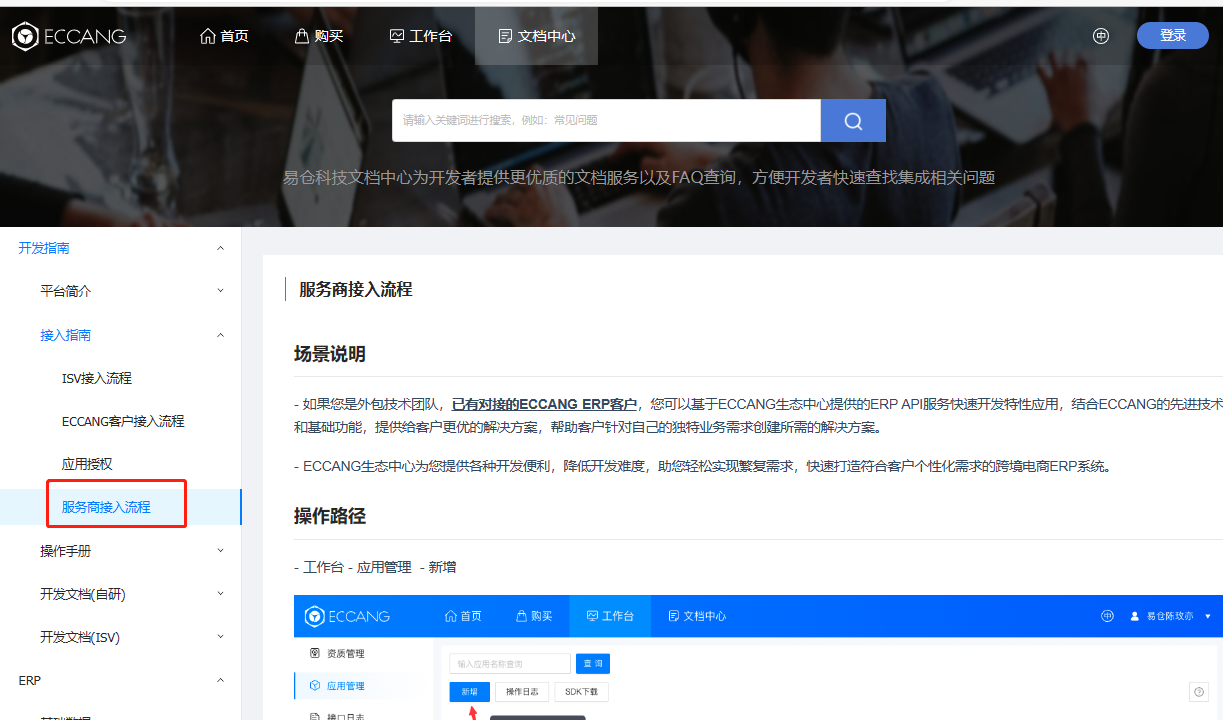
Task: Focus the keyword search input field
Action: click(x=606, y=121)
